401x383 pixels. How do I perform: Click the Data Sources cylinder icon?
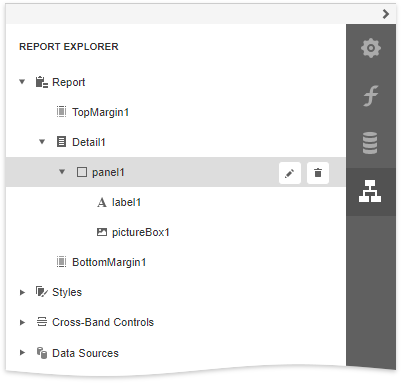pos(42,353)
